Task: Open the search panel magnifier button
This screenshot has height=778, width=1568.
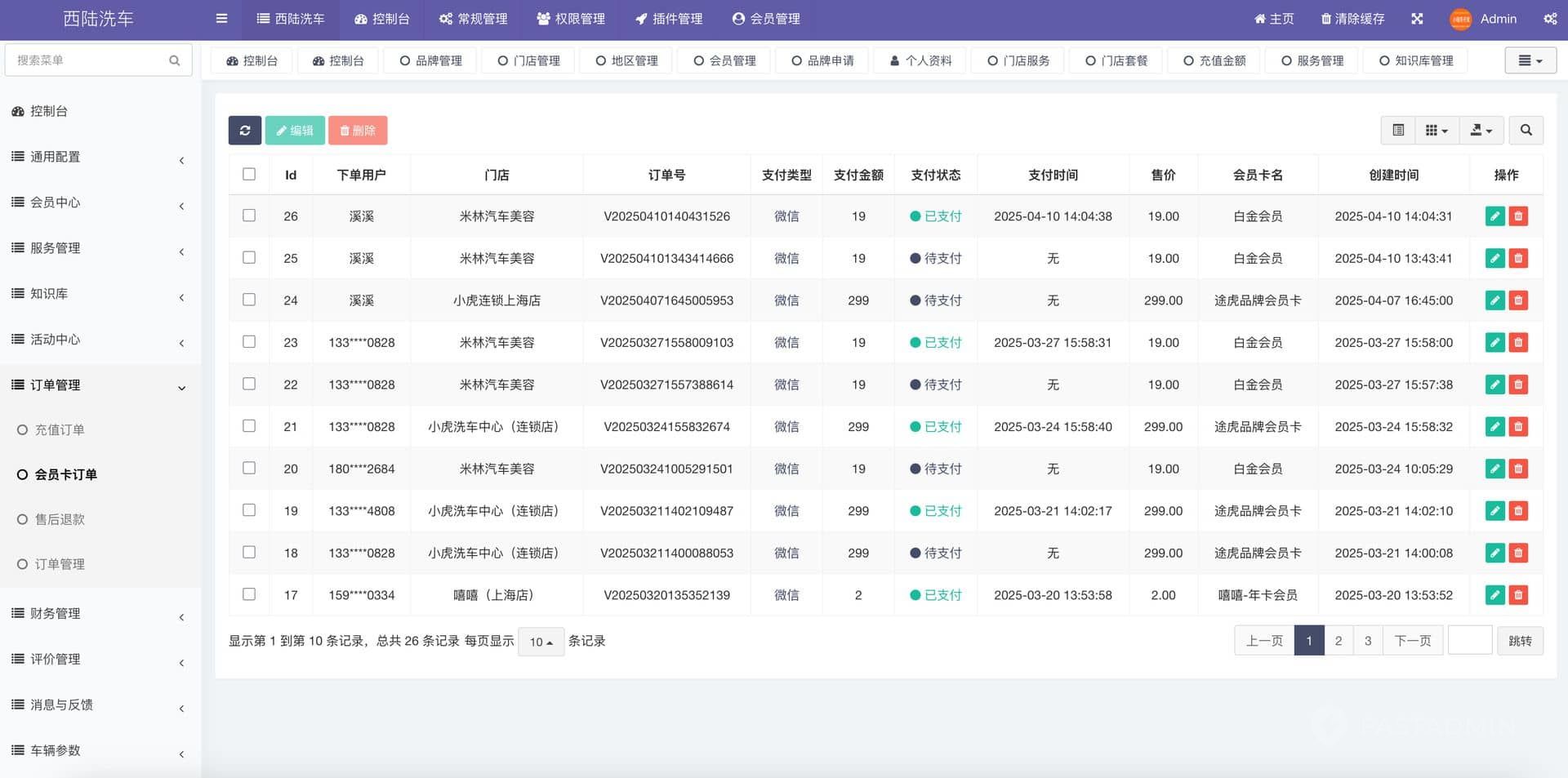Action: pos(1526,131)
